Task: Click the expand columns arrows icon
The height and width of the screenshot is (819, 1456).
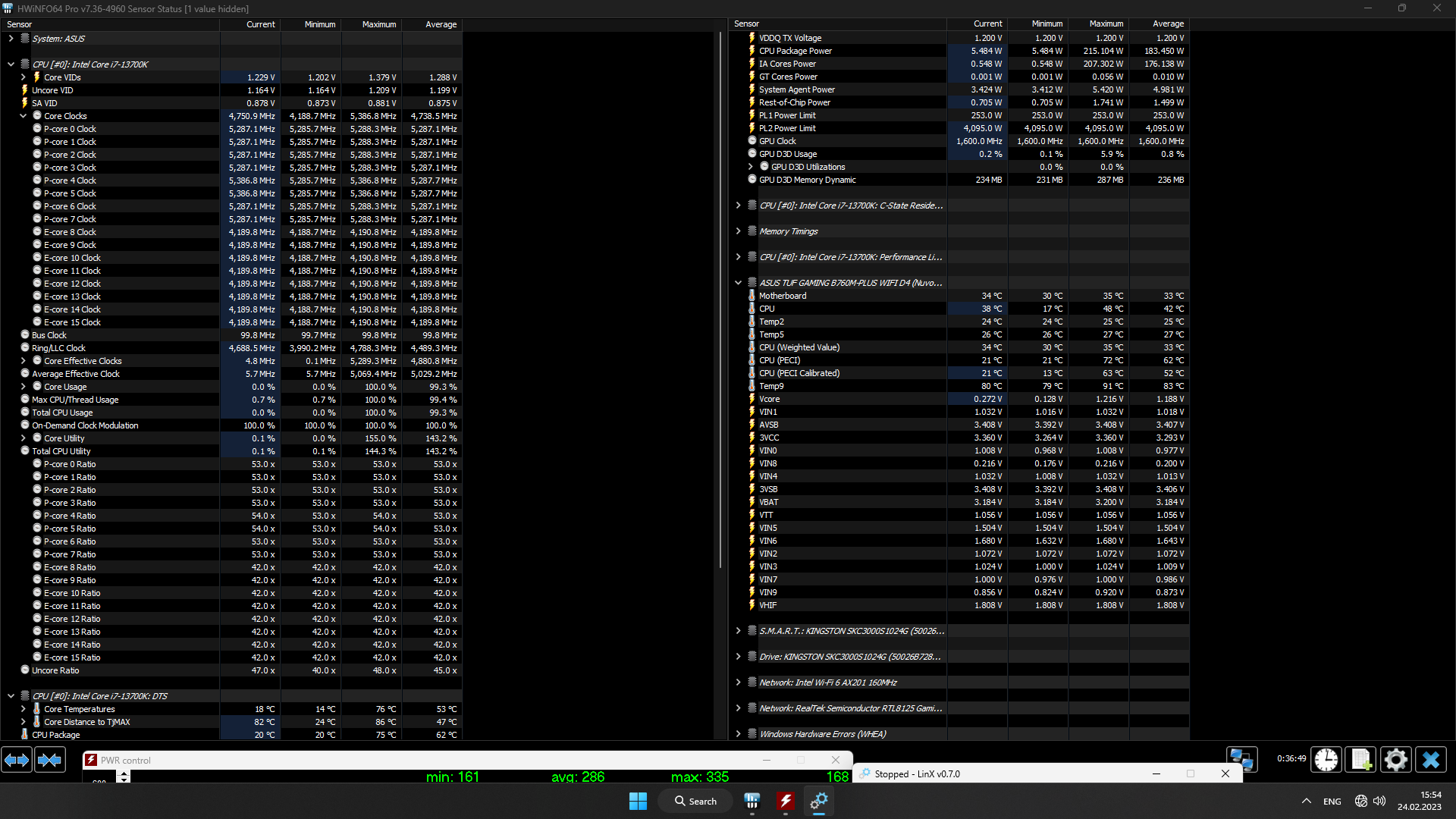Action: 17,760
